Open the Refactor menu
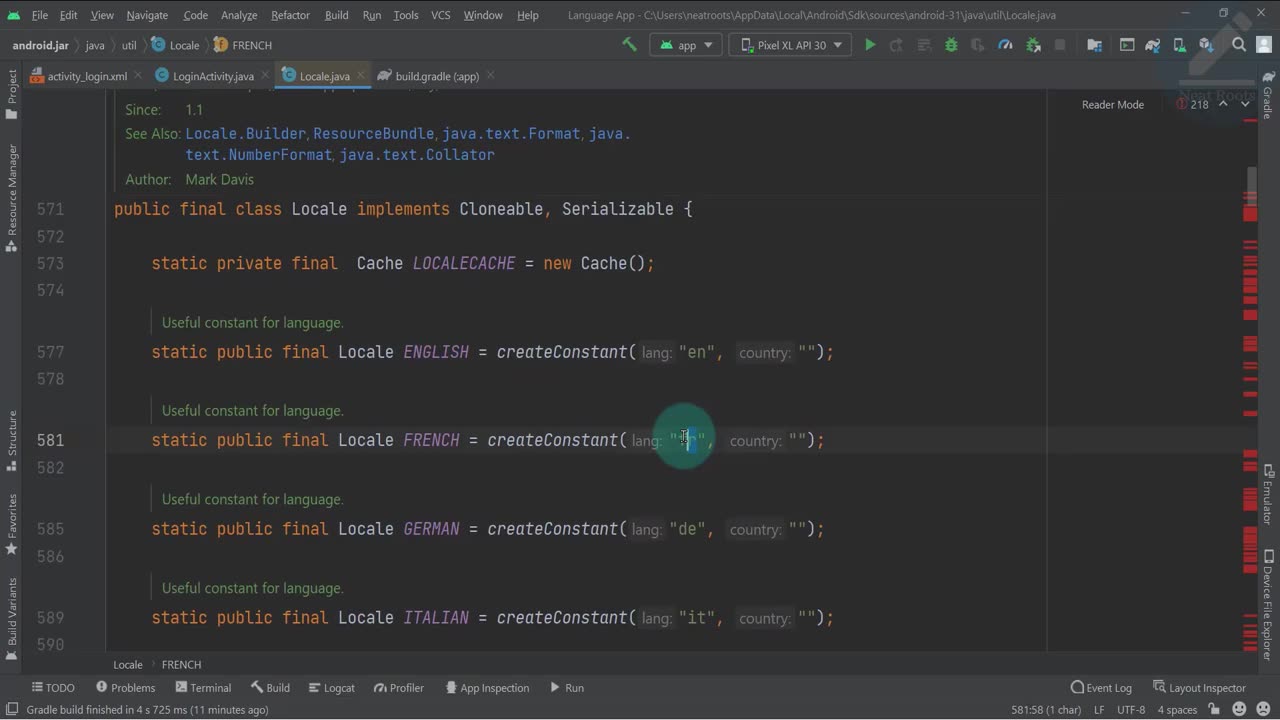The image size is (1280, 720). (290, 15)
